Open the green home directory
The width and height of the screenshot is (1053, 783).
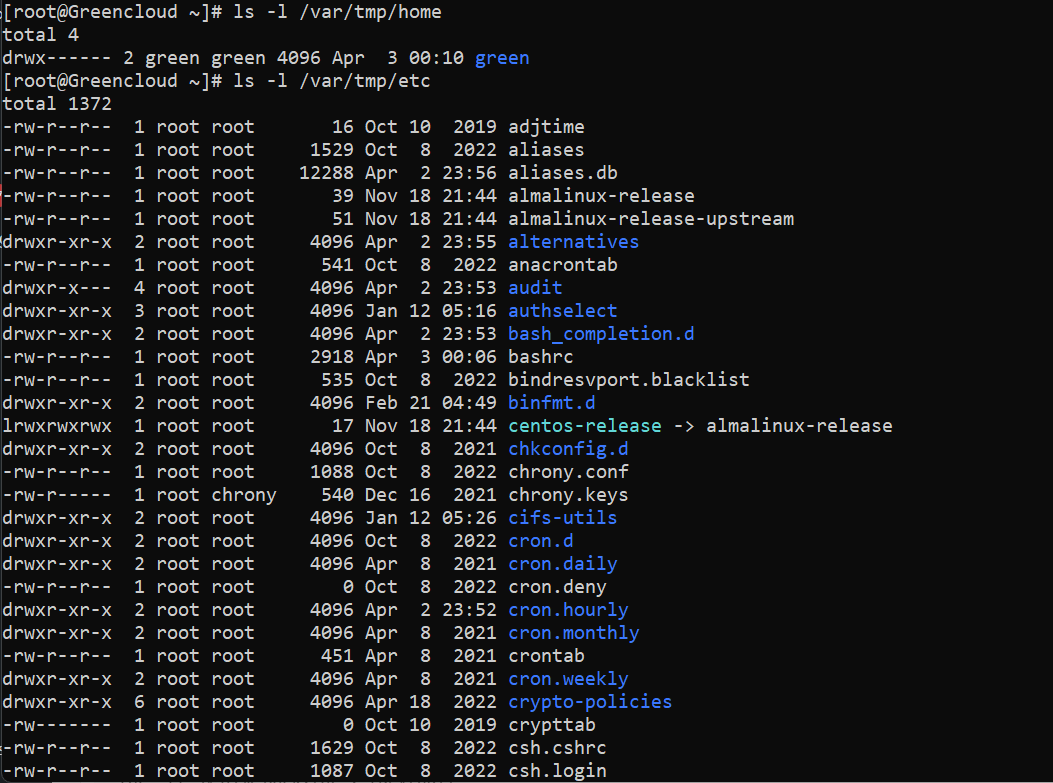click(x=501, y=57)
